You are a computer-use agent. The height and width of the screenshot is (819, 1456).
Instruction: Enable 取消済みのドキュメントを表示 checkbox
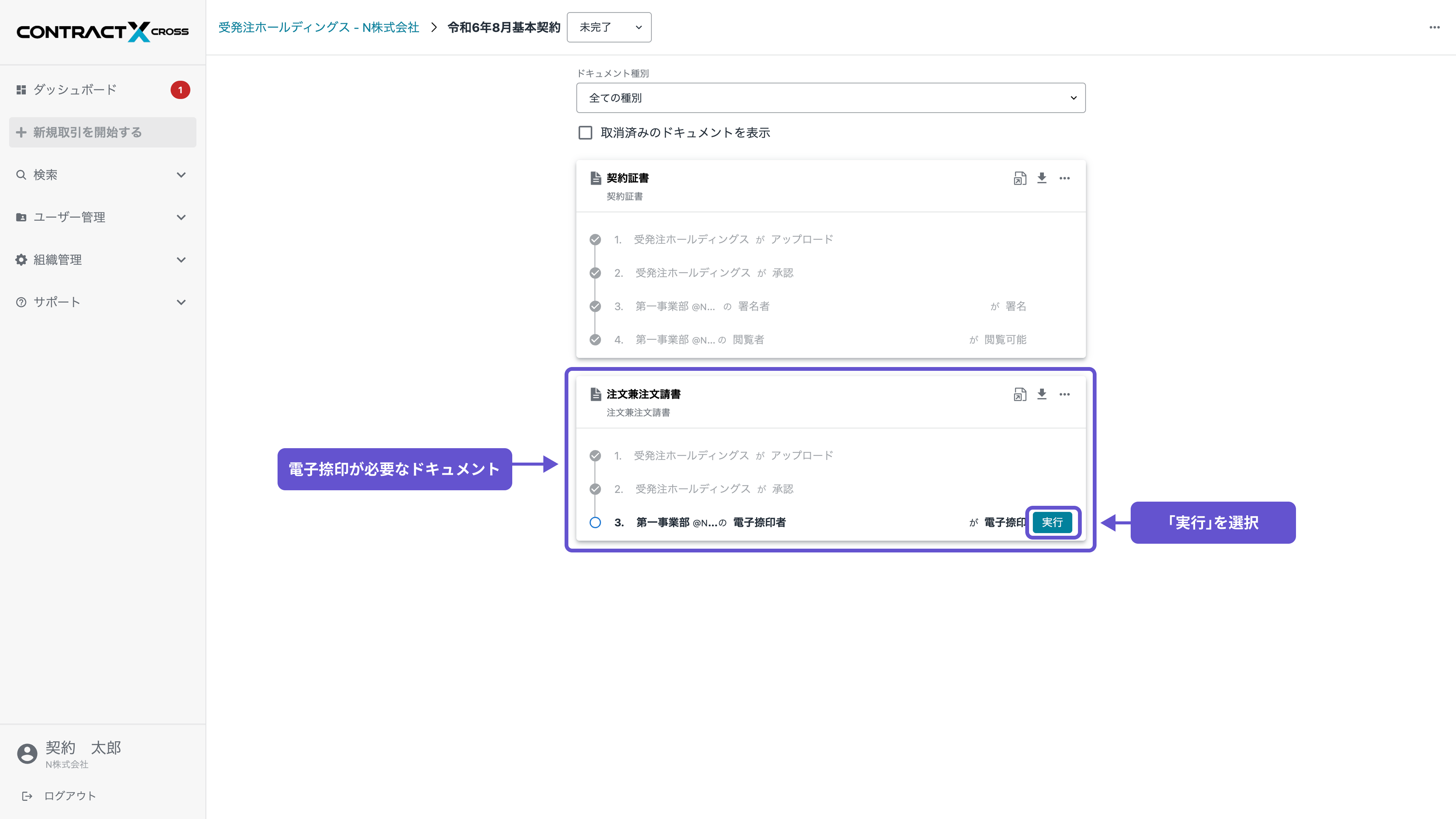(585, 132)
